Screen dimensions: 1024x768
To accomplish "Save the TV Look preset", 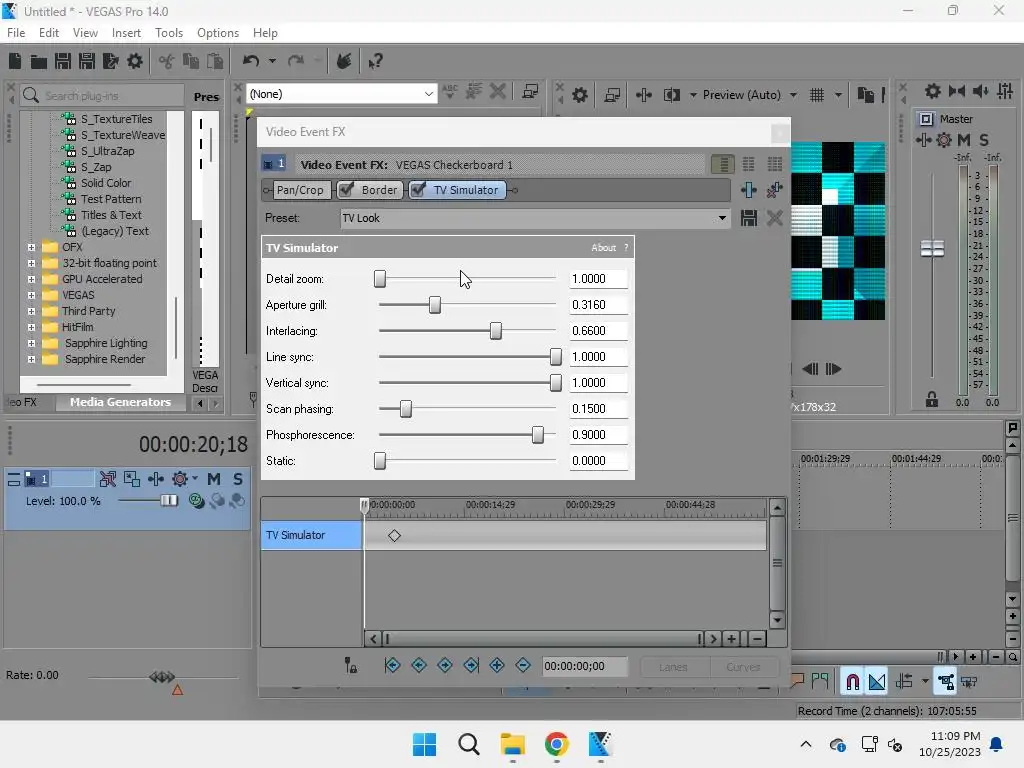I will [748, 218].
